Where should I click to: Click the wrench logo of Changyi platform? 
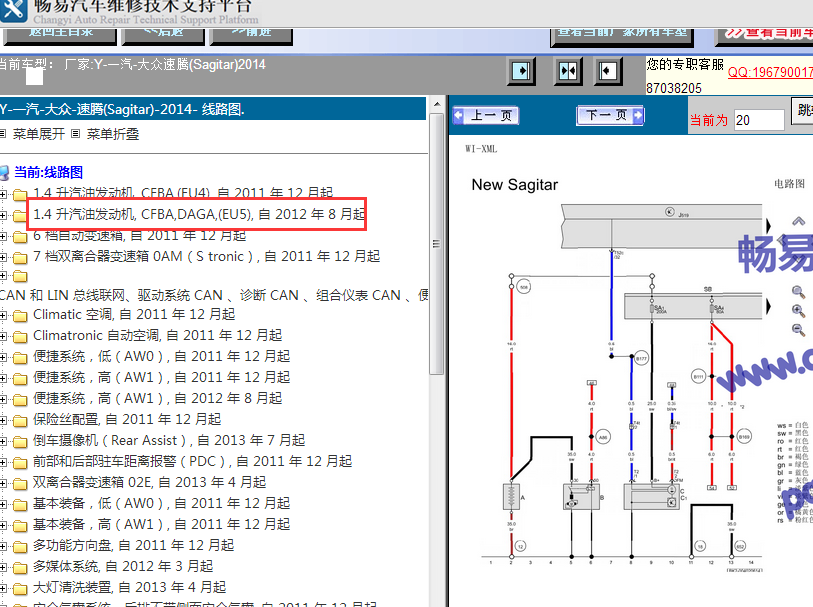point(13,9)
